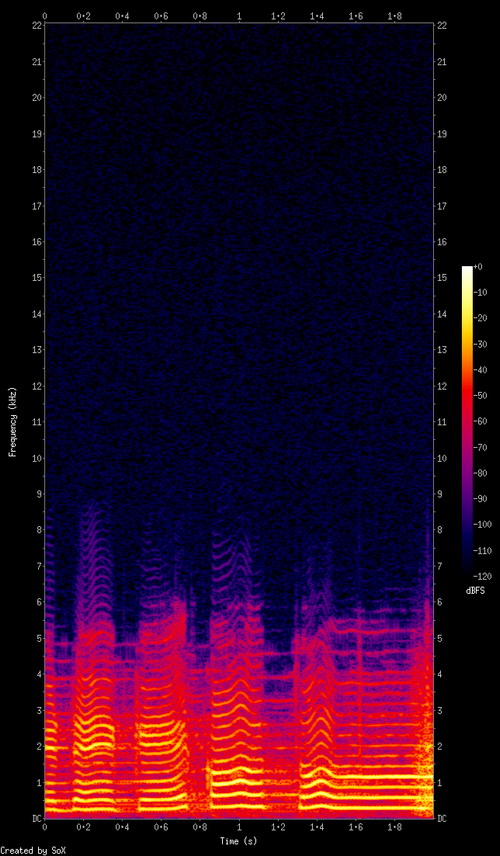Click '0.2' on the top time axis

pos(84,17)
